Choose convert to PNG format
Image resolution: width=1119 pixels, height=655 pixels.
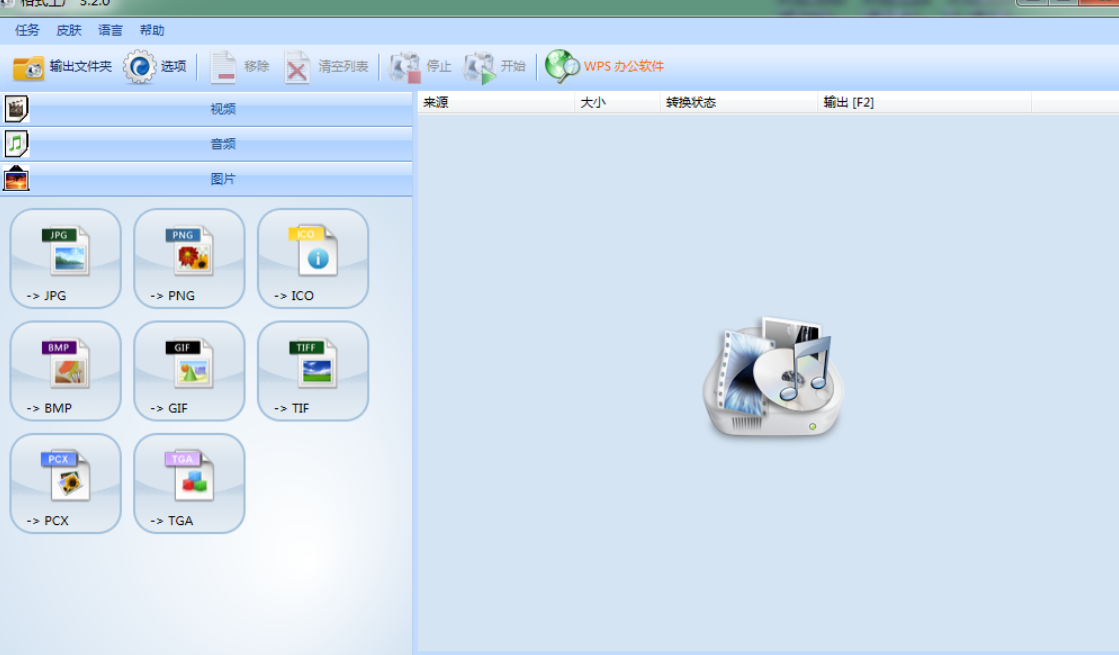(189, 258)
